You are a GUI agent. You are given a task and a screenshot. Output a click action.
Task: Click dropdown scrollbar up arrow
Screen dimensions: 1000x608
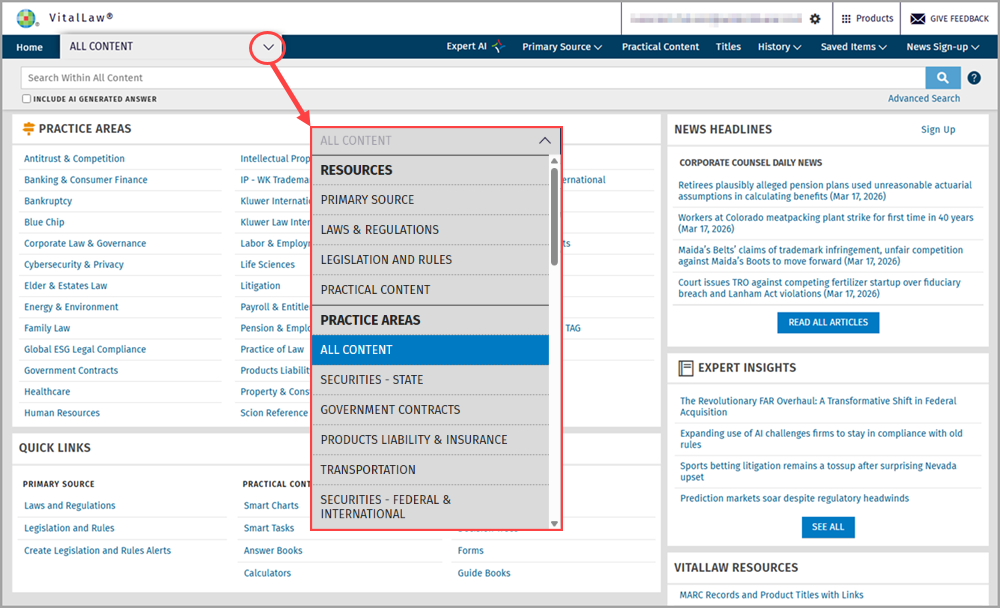554,161
